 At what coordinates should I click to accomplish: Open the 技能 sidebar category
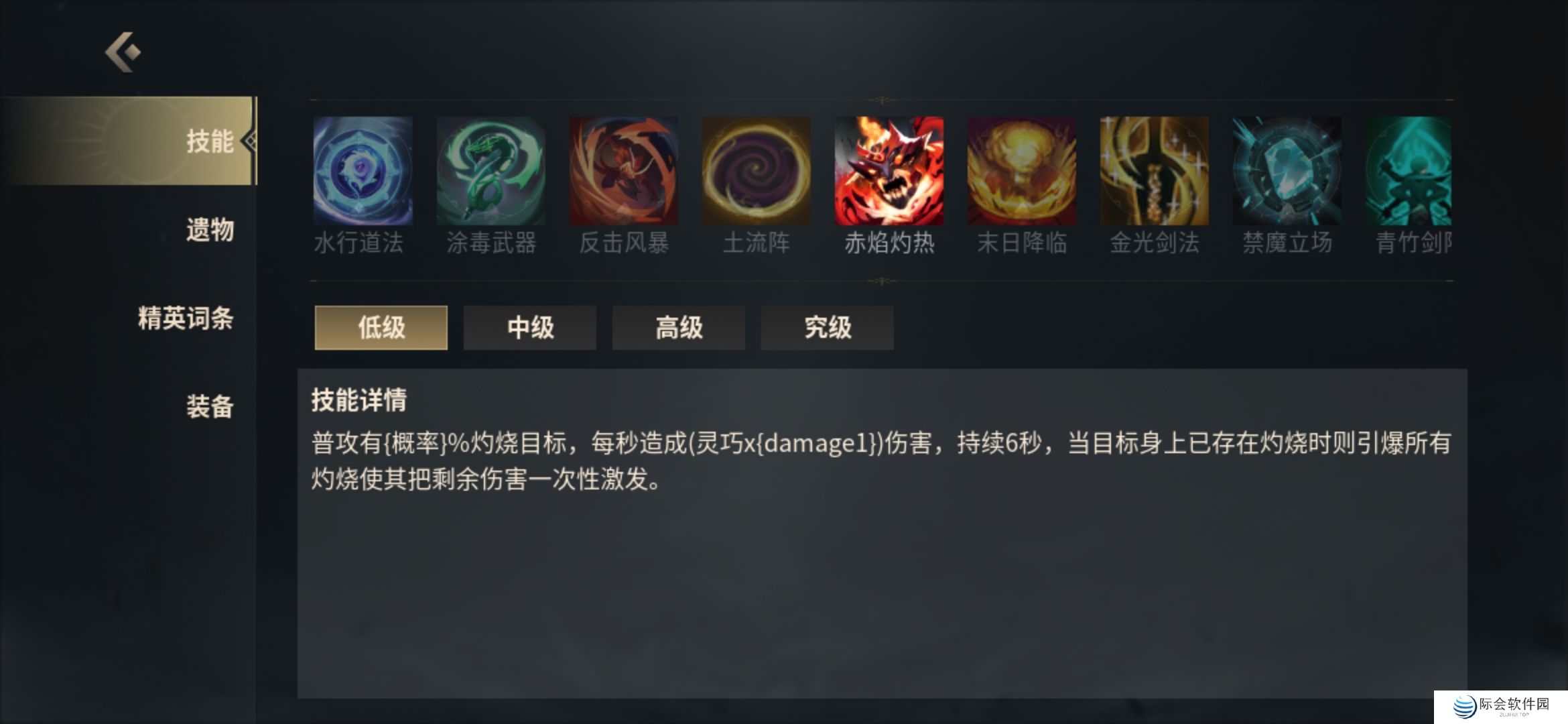click(129, 141)
